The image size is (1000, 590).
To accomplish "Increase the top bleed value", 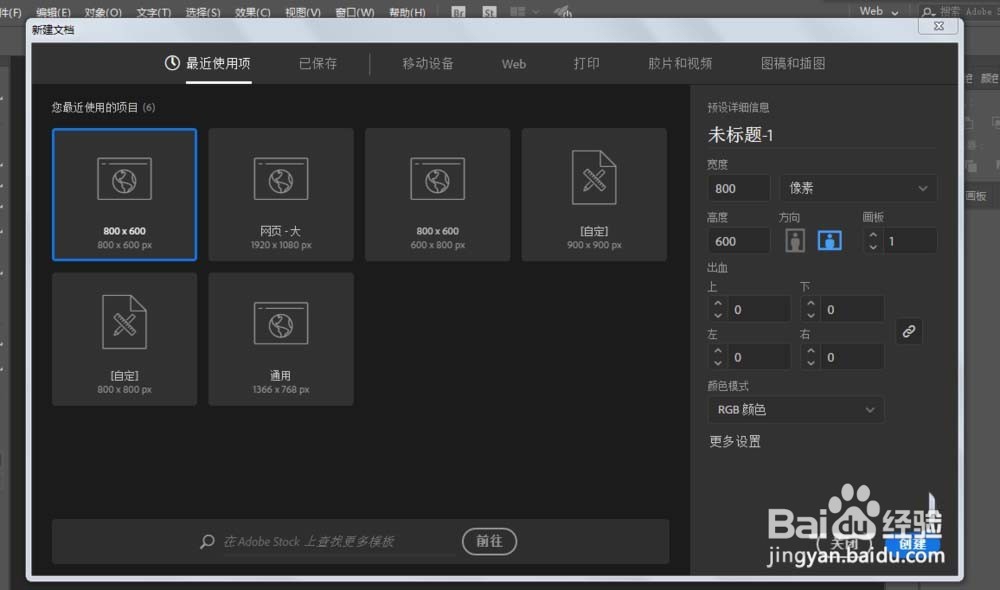I will [718, 304].
